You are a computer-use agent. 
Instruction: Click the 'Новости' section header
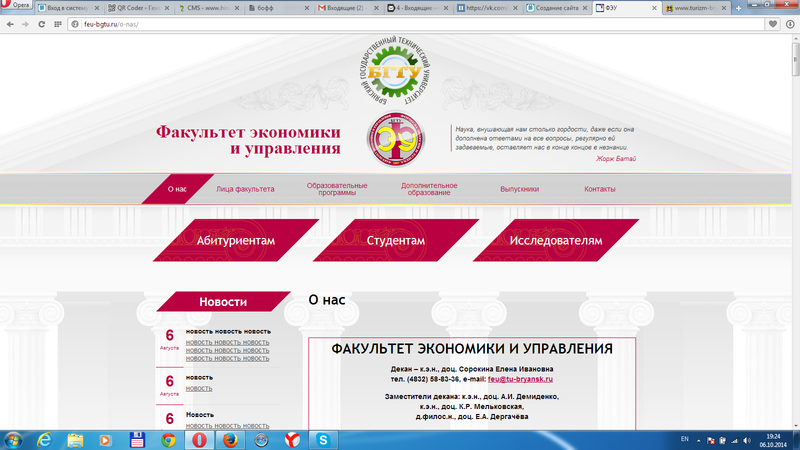[x=223, y=302]
